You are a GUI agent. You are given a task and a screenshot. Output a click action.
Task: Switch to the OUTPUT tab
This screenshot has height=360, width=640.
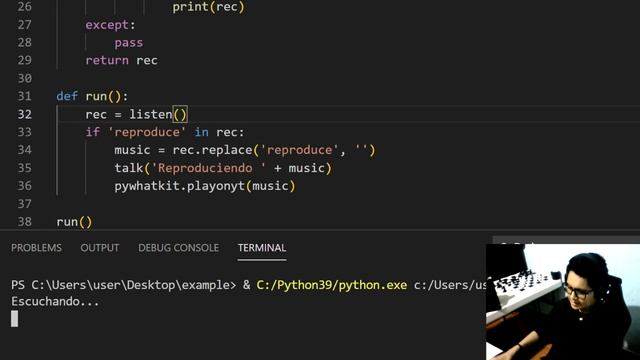(100, 248)
